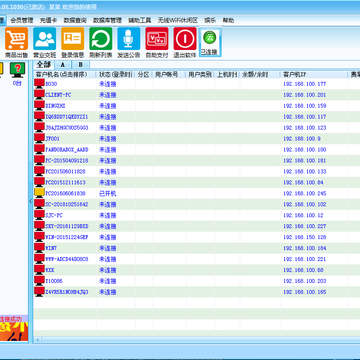Refresh the list with 刷新列表 icon
The width and height of the screenshot is (360, 360).
click(101, 43)
